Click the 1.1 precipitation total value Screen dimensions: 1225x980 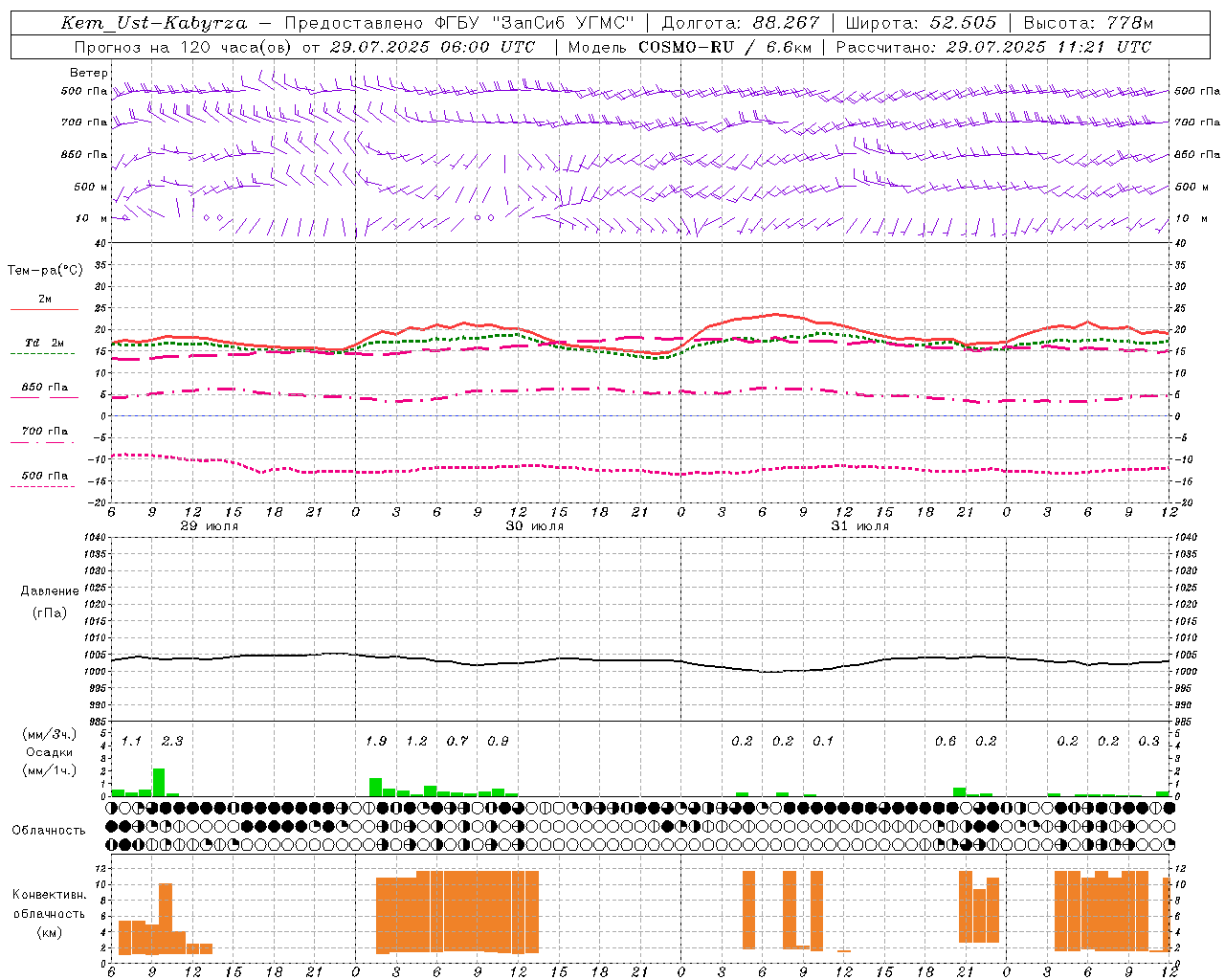click(x=131, y=741)
